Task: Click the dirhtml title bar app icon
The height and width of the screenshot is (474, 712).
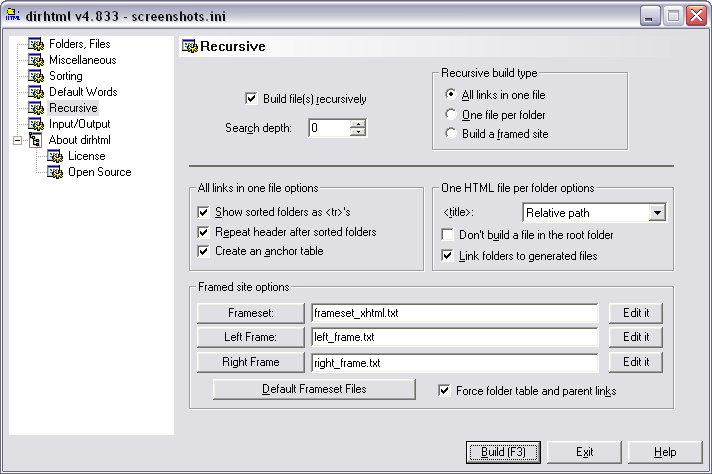Action: click(13, 15)
